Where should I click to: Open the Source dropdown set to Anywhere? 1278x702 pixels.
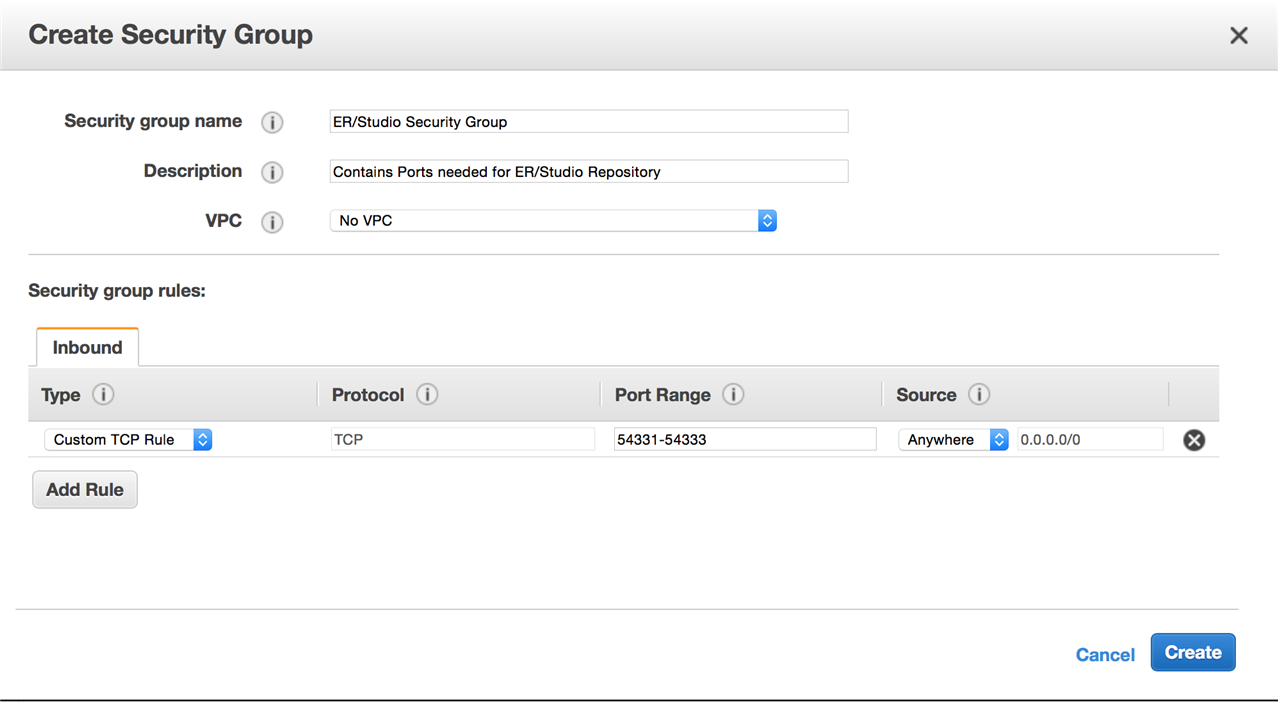click(x=953, y=440)
